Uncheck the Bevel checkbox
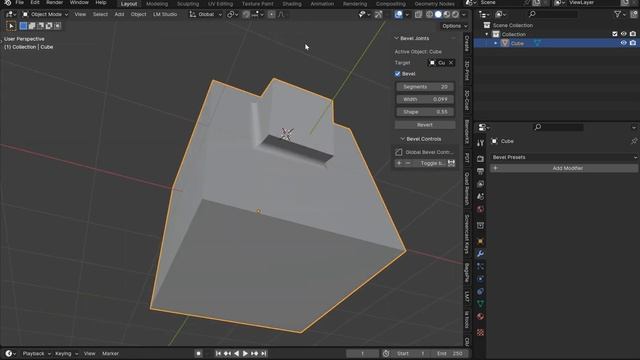640x360 pixels. 398,74
